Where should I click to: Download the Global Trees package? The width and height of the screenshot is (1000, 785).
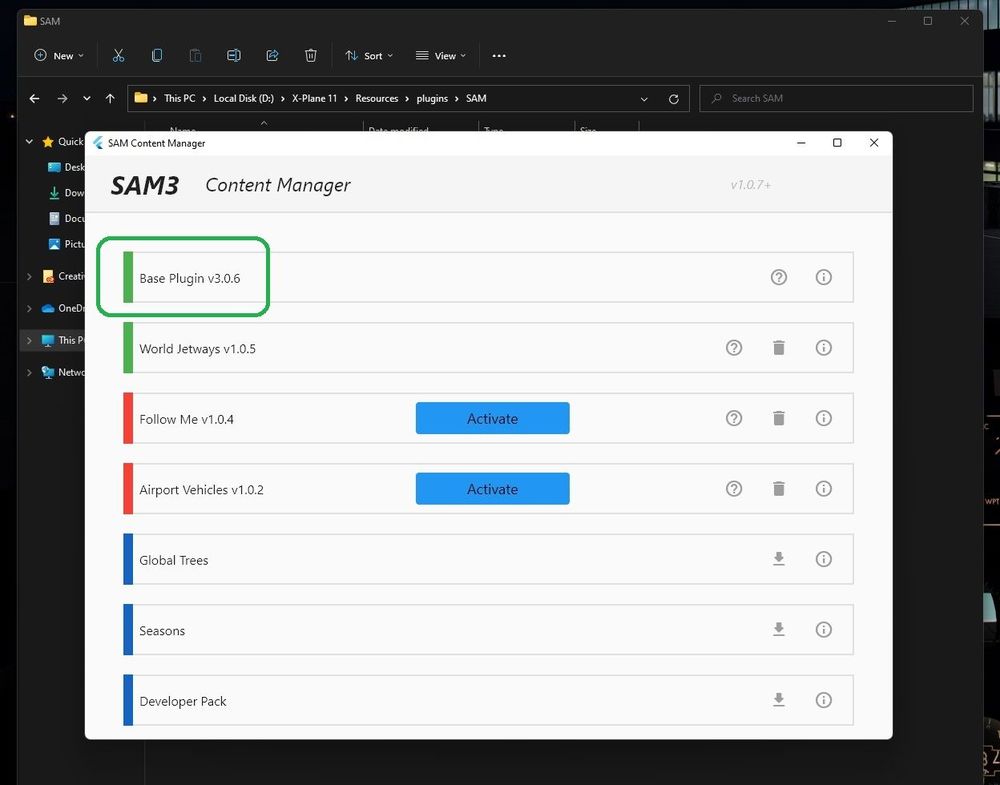779,559
